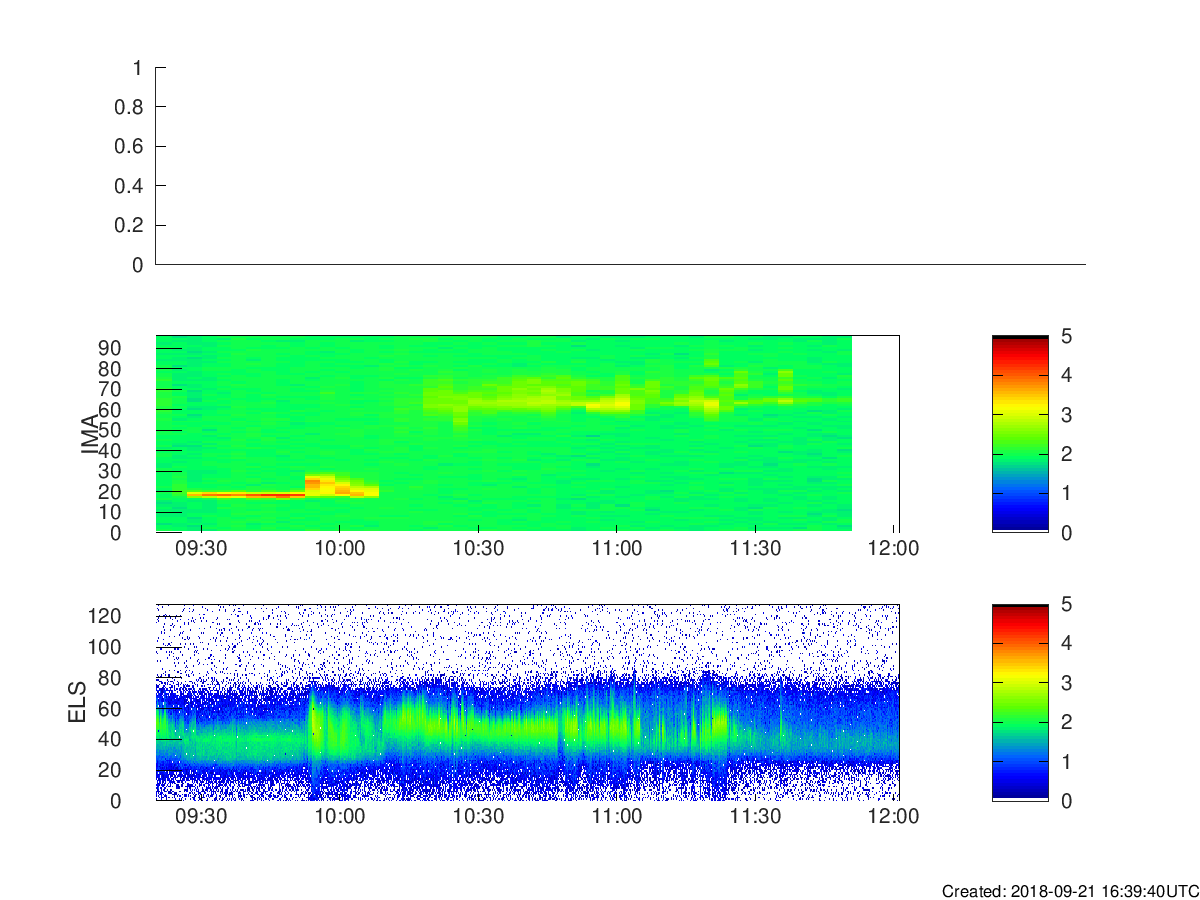The width and height of the screenshot is (1200, 900).
Task: Click the 2 label on ELS color bar
Action: (x=1065, y=722)
